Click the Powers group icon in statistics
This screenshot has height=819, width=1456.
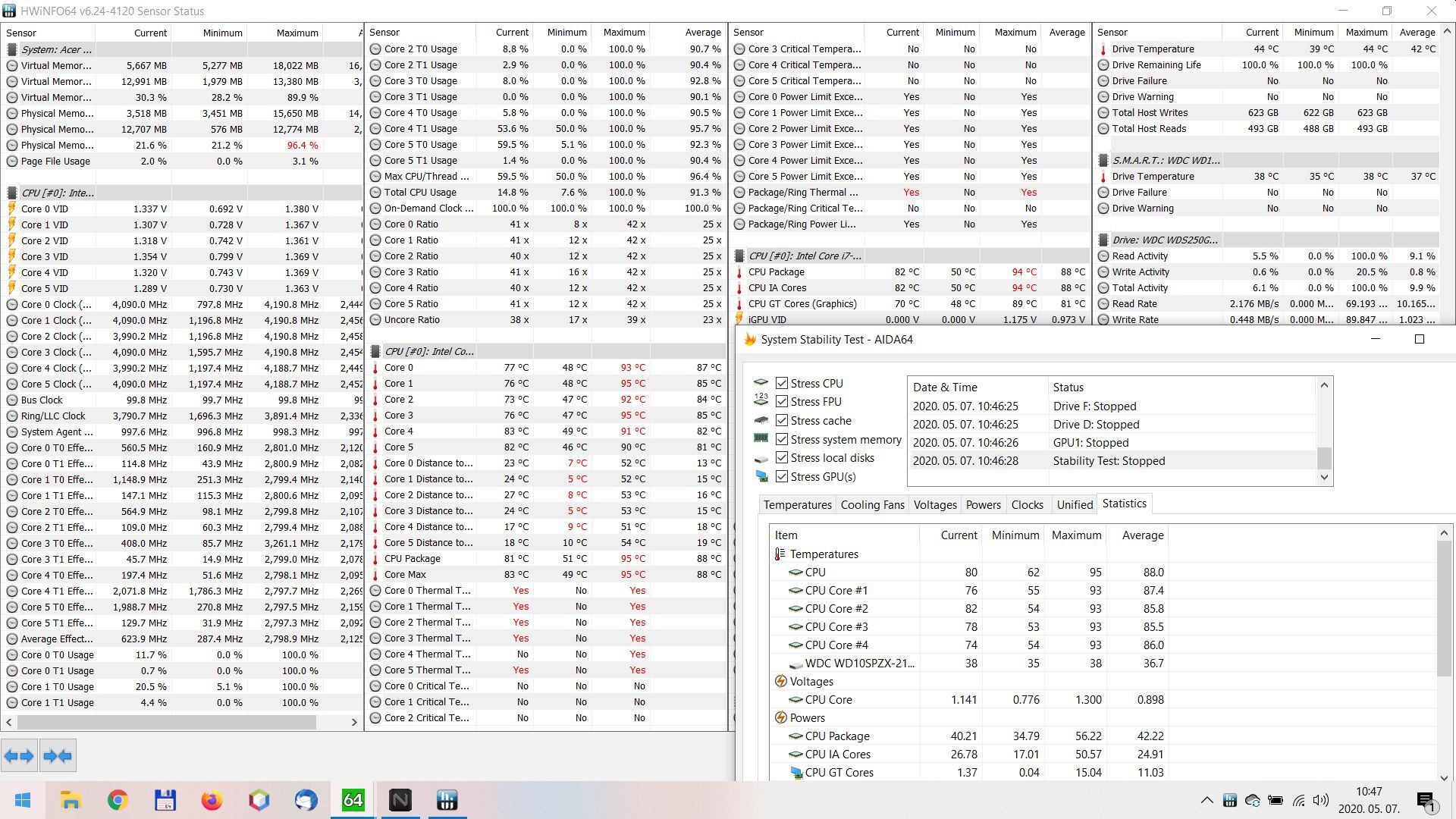point(780,718)
